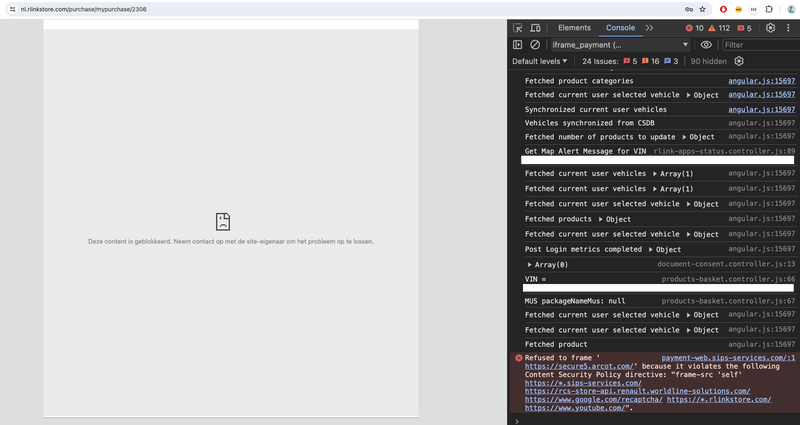Open angular.js:15697 link beside 'Synchronized current user vehicles'
This screenshot has height=425, width=800.
762,109
